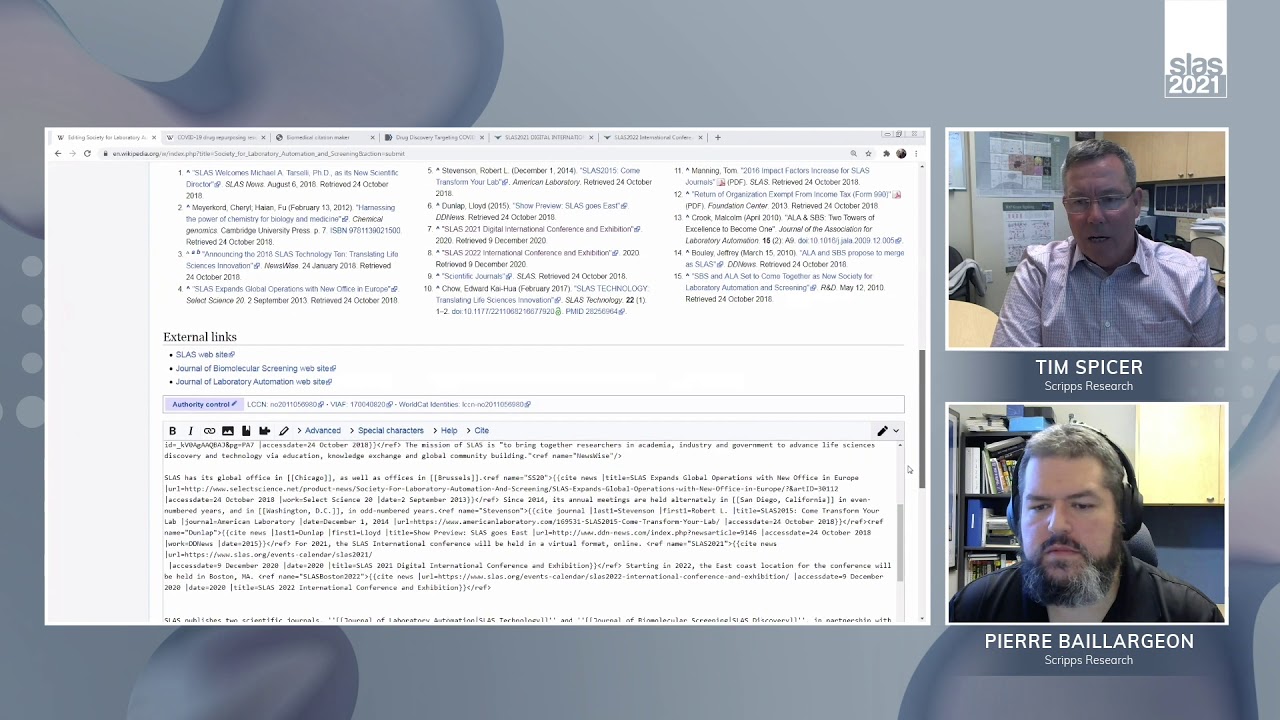
Task: Close the COVID-19 drug repurposing tab
Action: coord(263,137)
